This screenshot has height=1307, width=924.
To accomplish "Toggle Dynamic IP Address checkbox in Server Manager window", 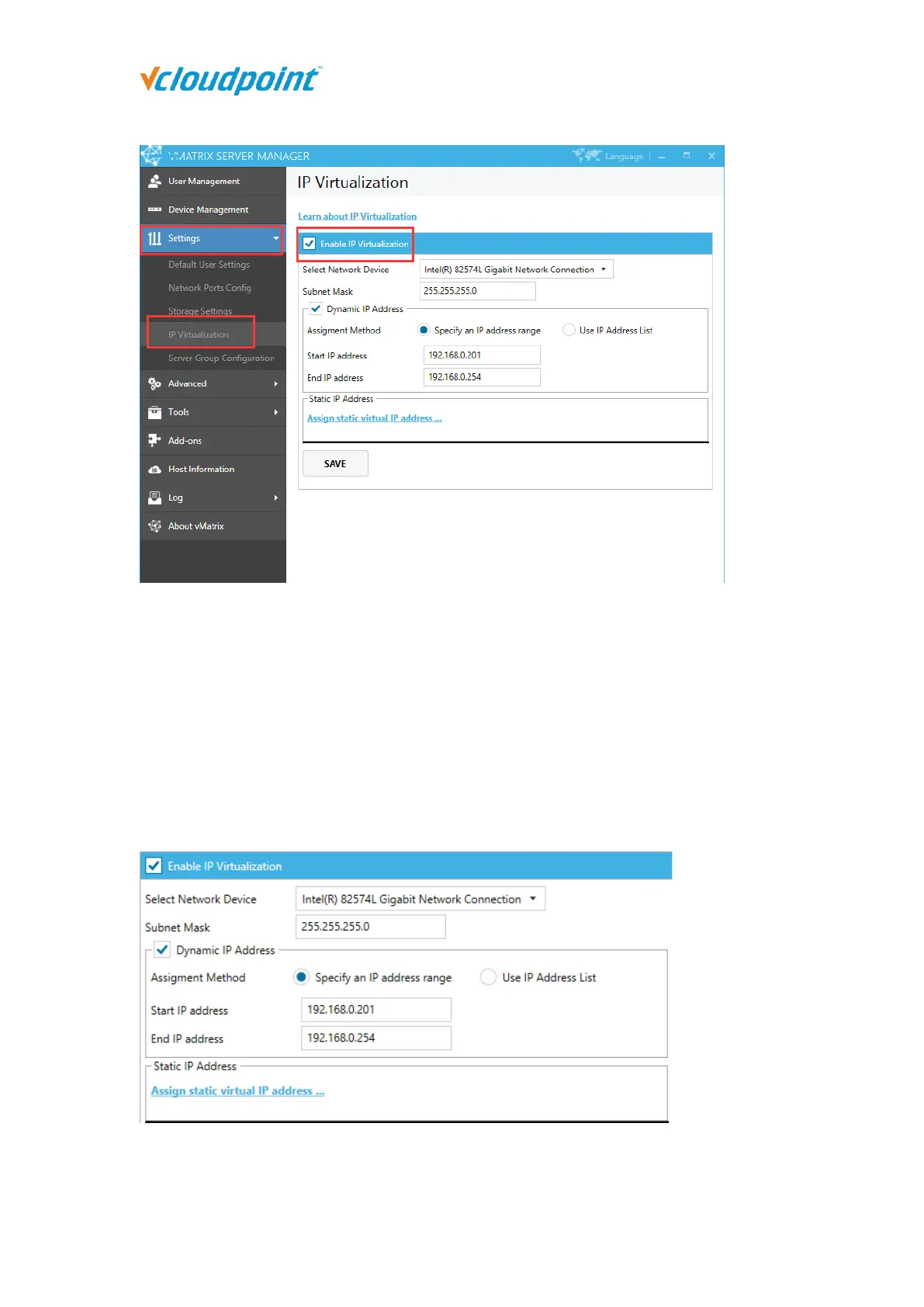I will [x=316, y=309].
